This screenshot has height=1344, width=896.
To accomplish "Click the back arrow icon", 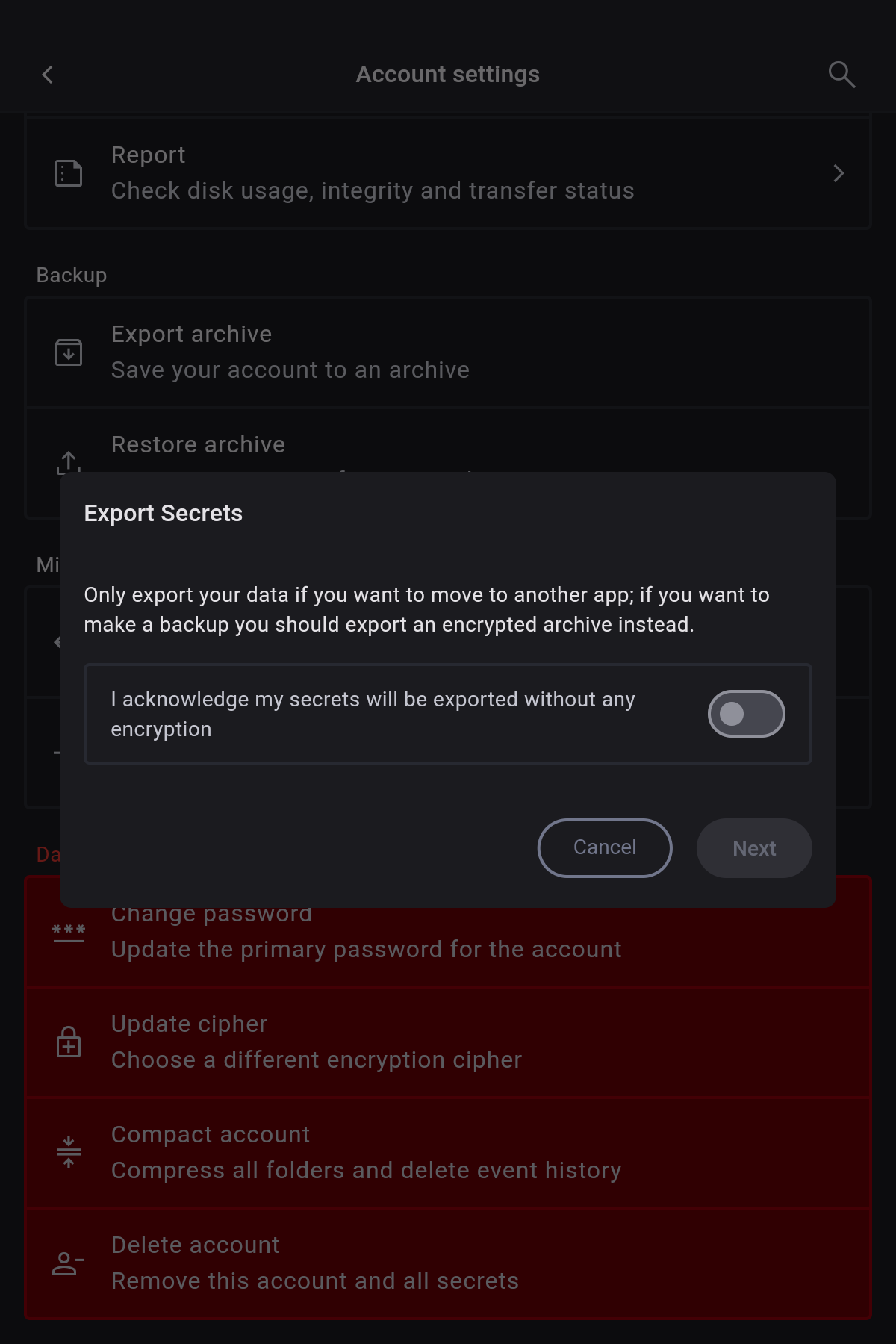I will tap(48, 75).
